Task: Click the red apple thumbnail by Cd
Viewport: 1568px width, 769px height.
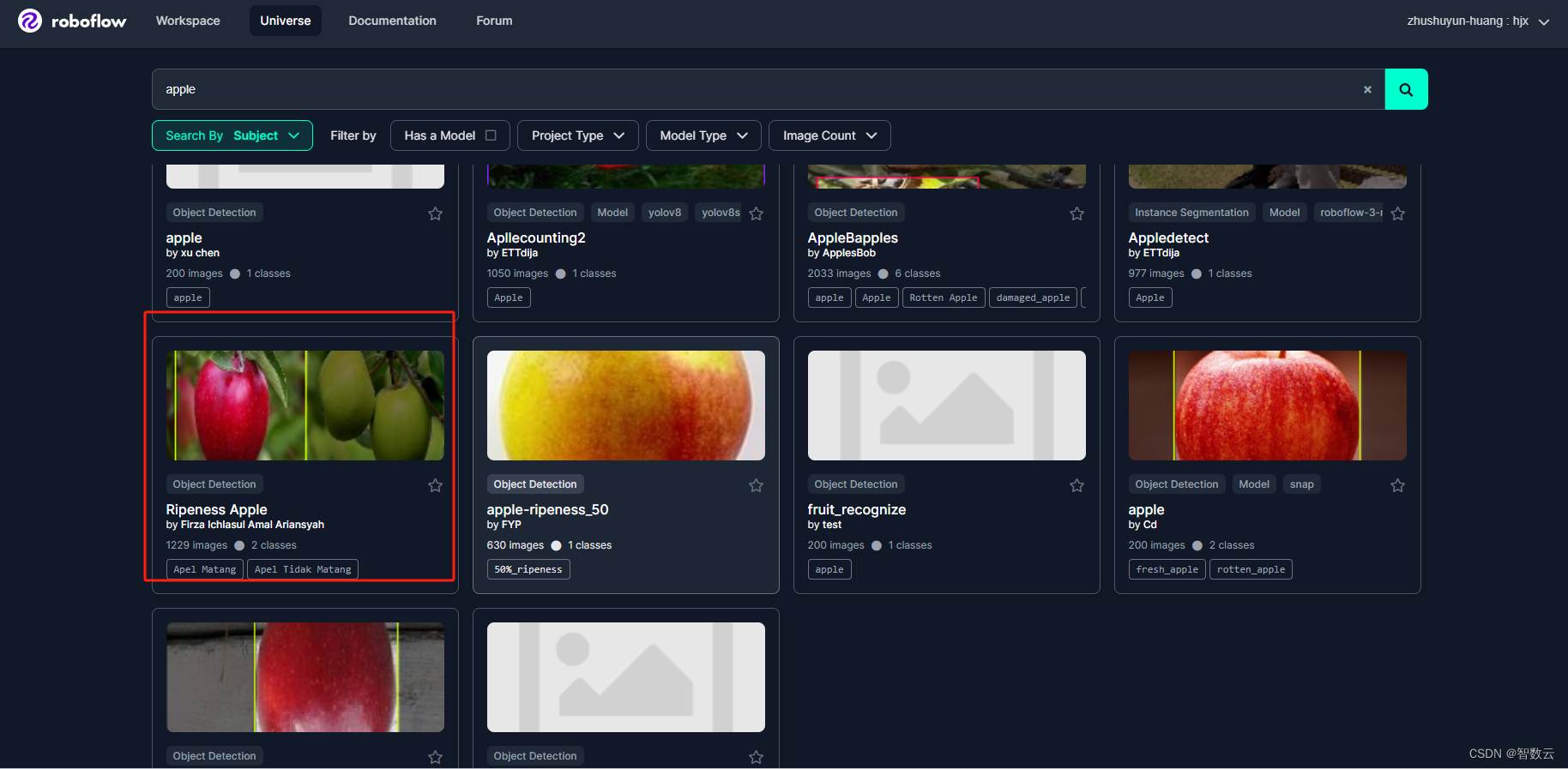Action: coord(1268,406)
